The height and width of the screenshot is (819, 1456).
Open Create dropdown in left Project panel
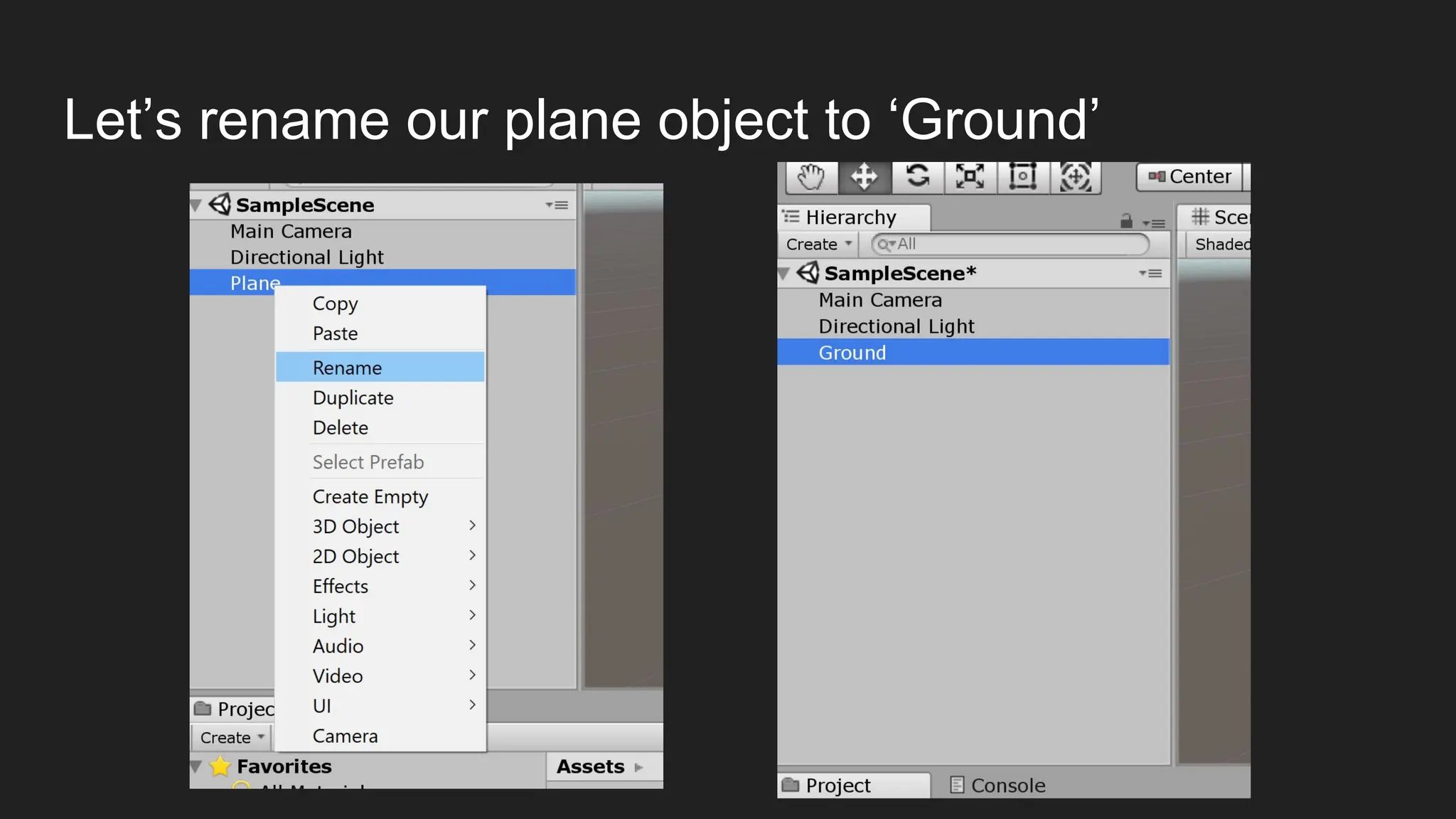tap(231, 737)
